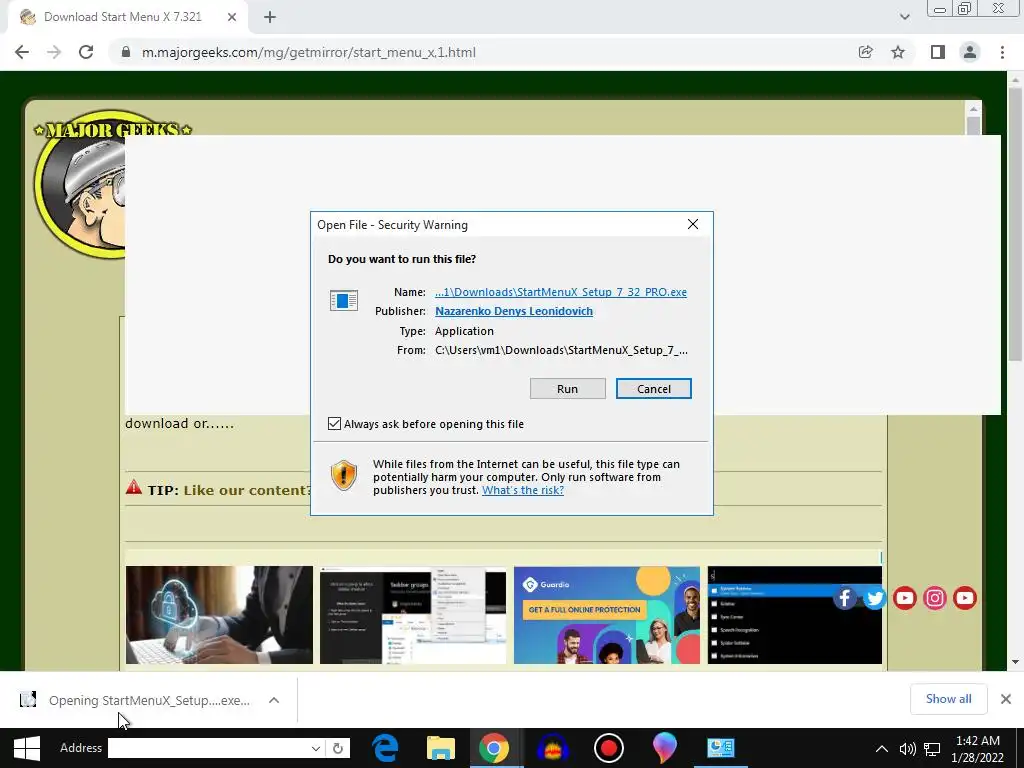Bookmark this page with the star icon
This screenshot has height=768, width=1024.
898,52
